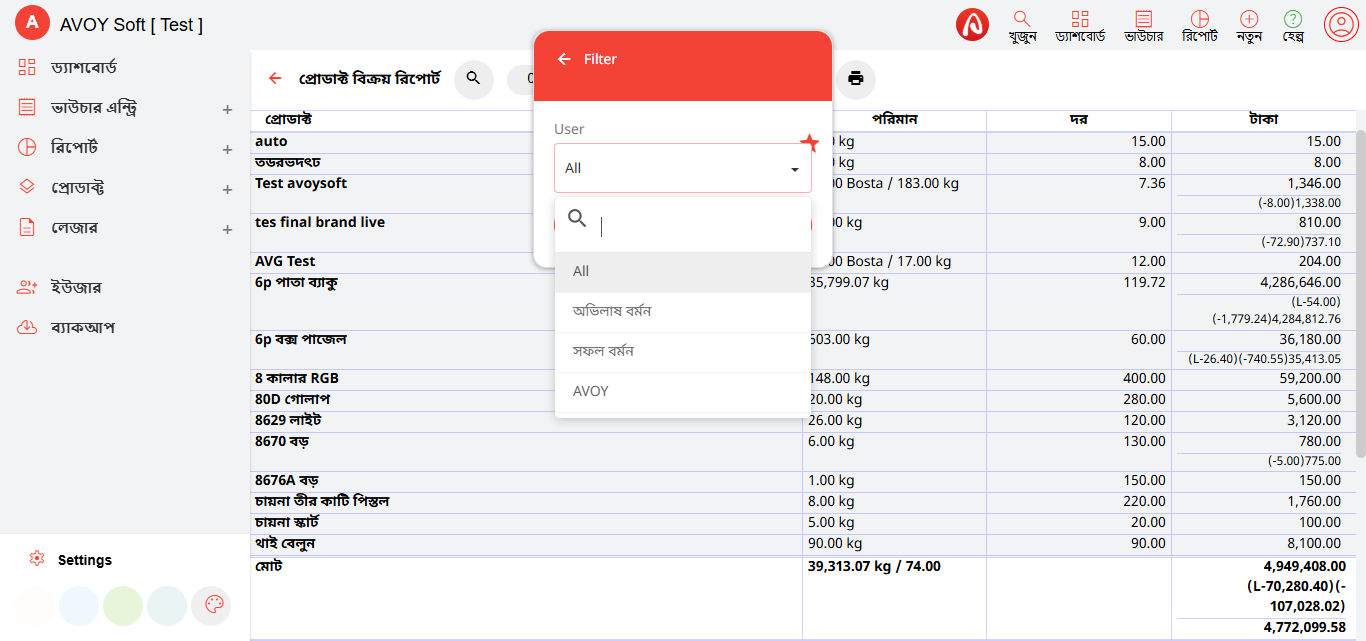Select অভিলাষ বর্মন in user list
1366x641 pixels.
[683, 311]
